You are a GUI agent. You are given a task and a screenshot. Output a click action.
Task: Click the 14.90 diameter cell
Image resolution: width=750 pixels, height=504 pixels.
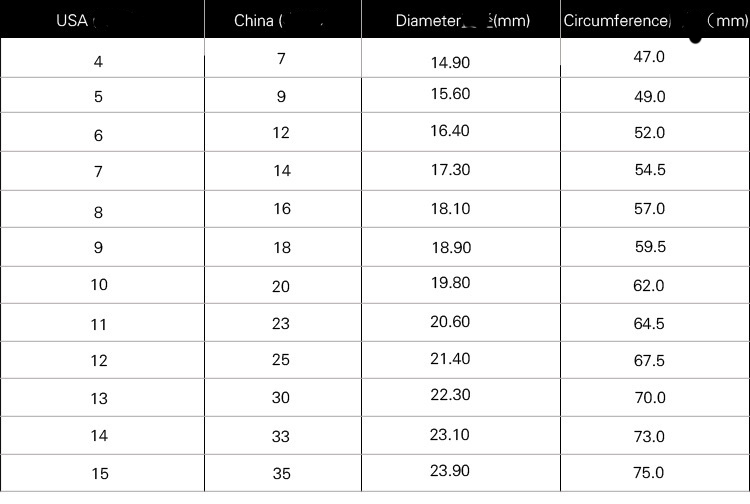coord(449,62)
